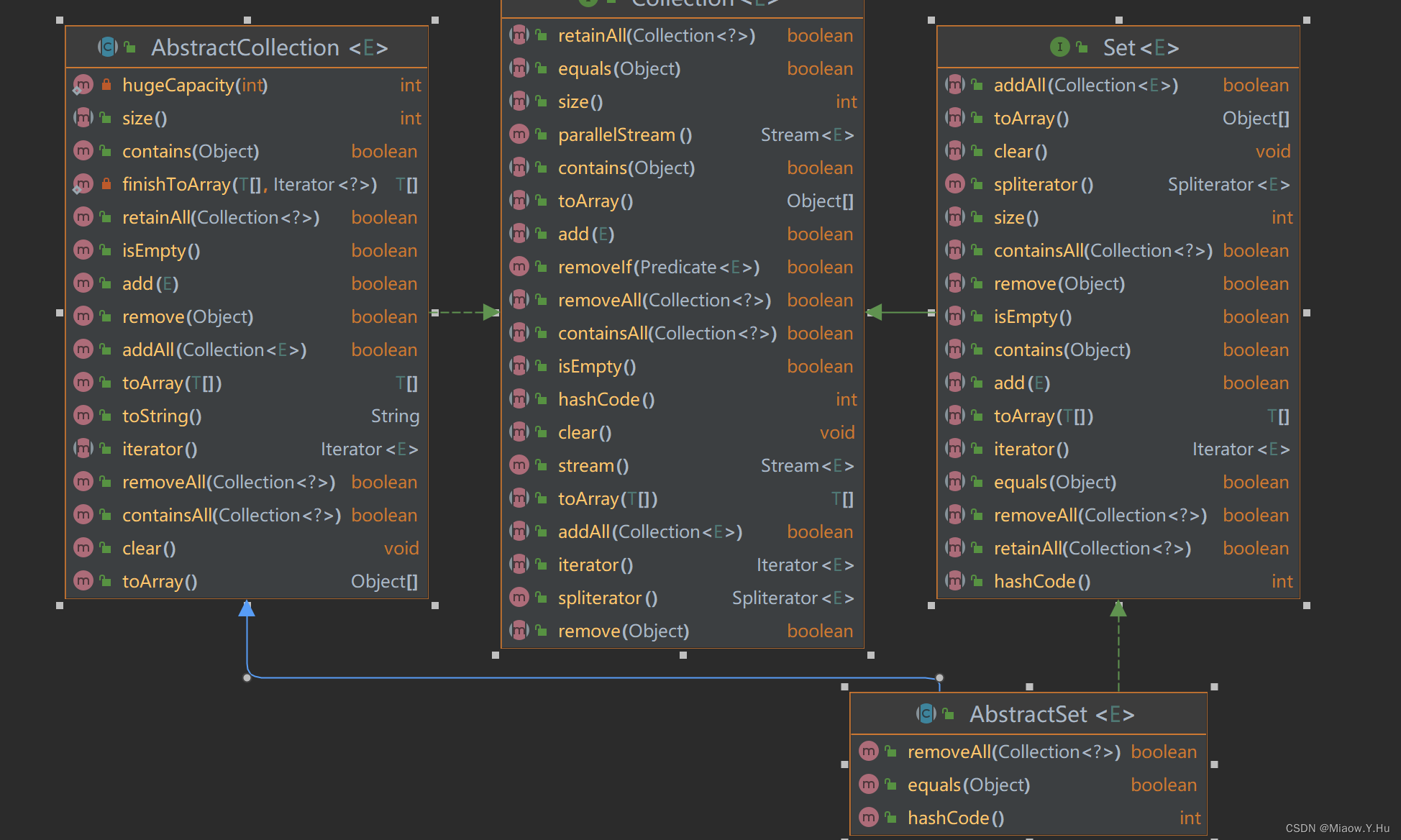The width and height of the screenshot is (1401, 840).
Task: Click Stream<E> return type of parallelStream()
Action: 808,134
